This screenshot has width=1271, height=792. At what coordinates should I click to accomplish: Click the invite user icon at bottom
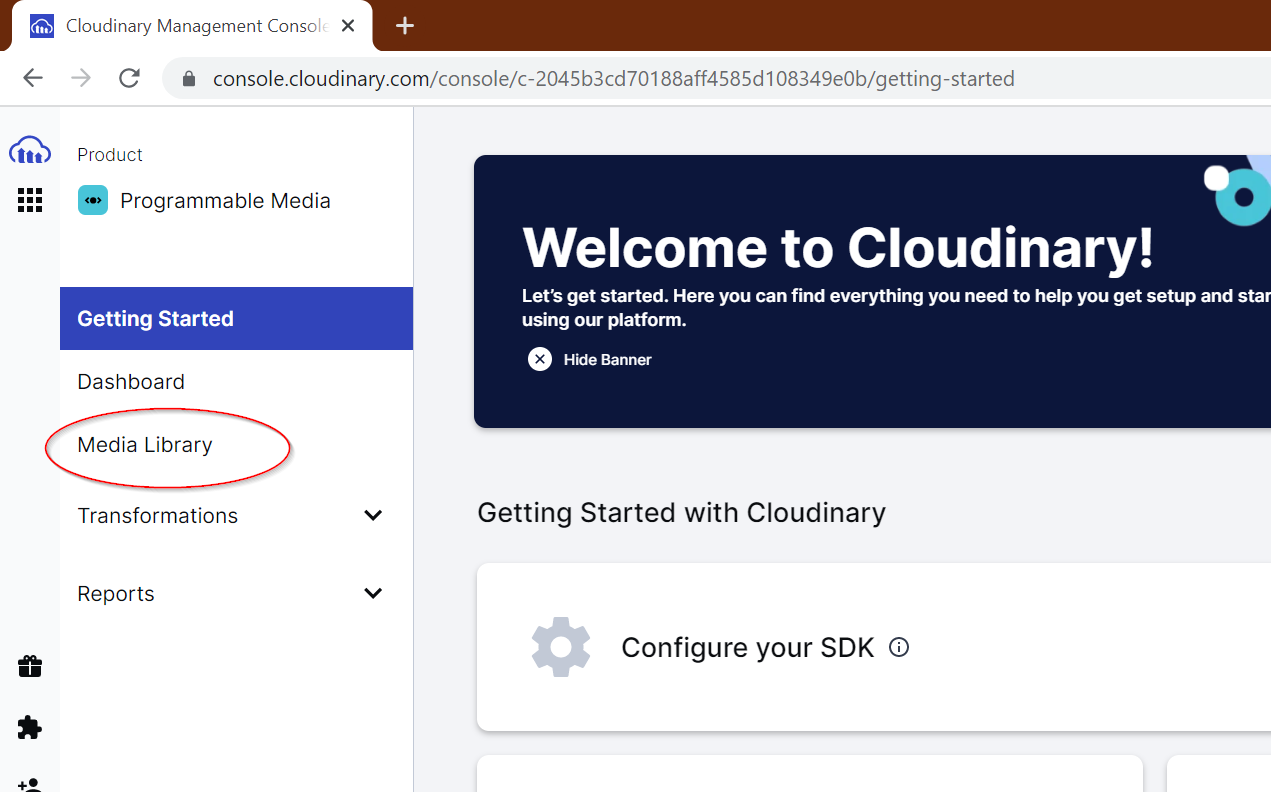[x=30, y=785]
